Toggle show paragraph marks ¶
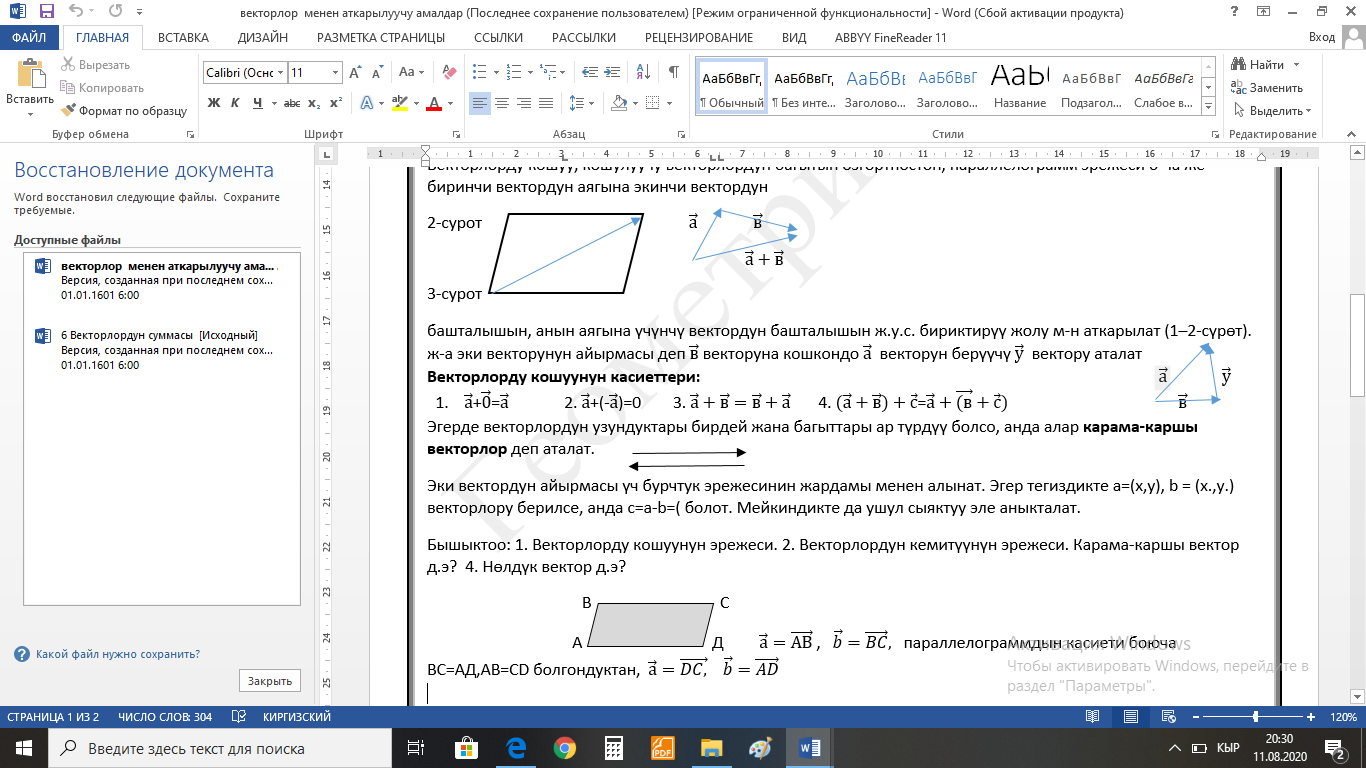The width and height of the screenshot is (1366, 768). pyautogui.click(x=674, y=73)
